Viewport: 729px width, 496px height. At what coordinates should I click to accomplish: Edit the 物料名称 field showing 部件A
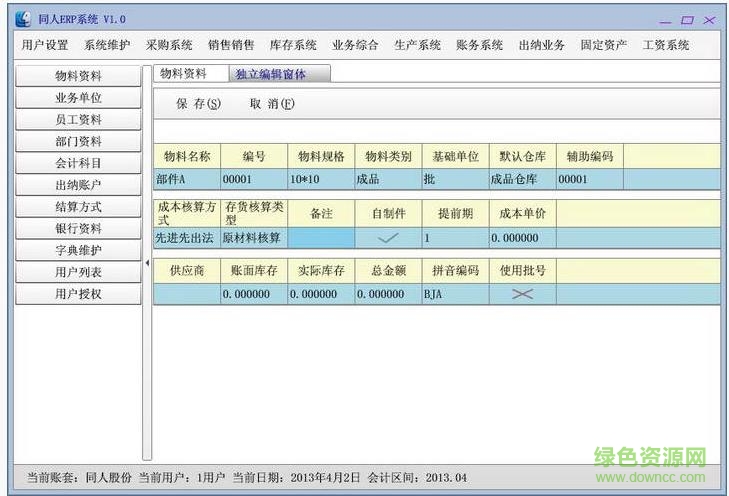(x=187, y=179)
